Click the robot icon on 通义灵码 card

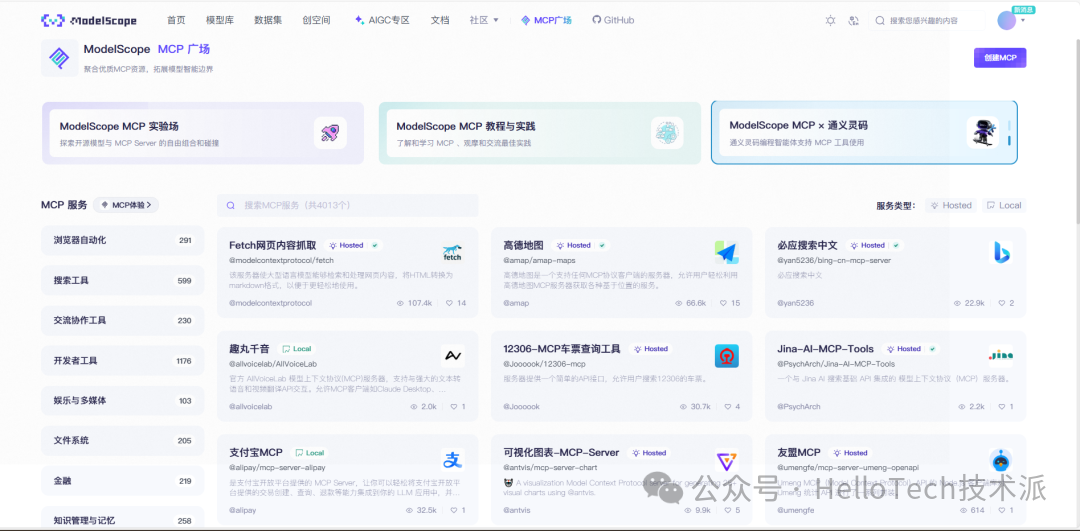[x=982, y=132]
